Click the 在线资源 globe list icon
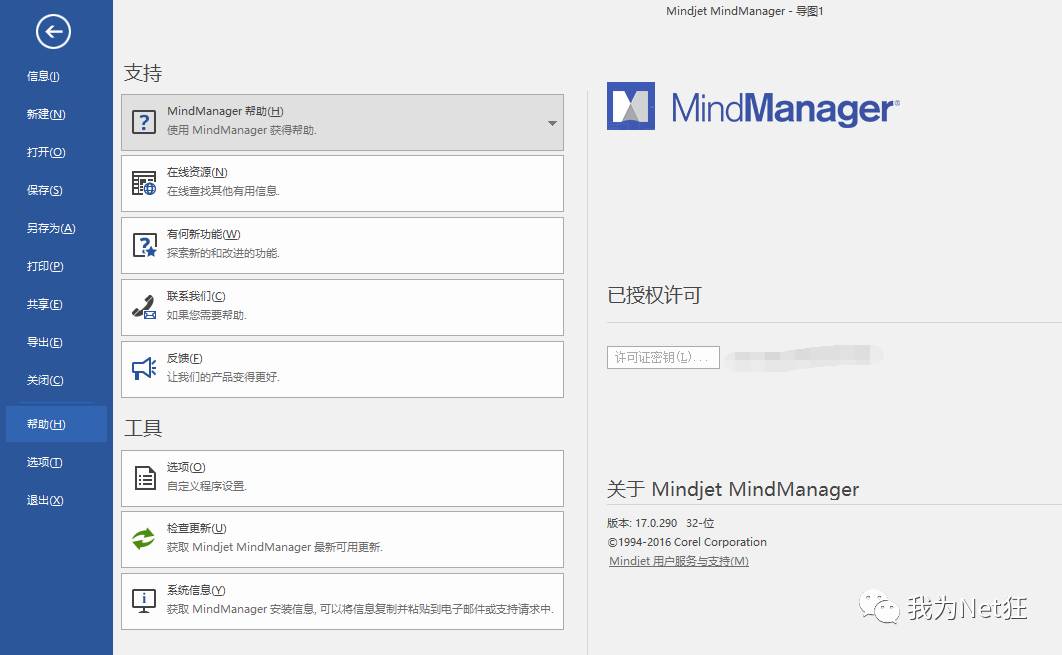 144,184
